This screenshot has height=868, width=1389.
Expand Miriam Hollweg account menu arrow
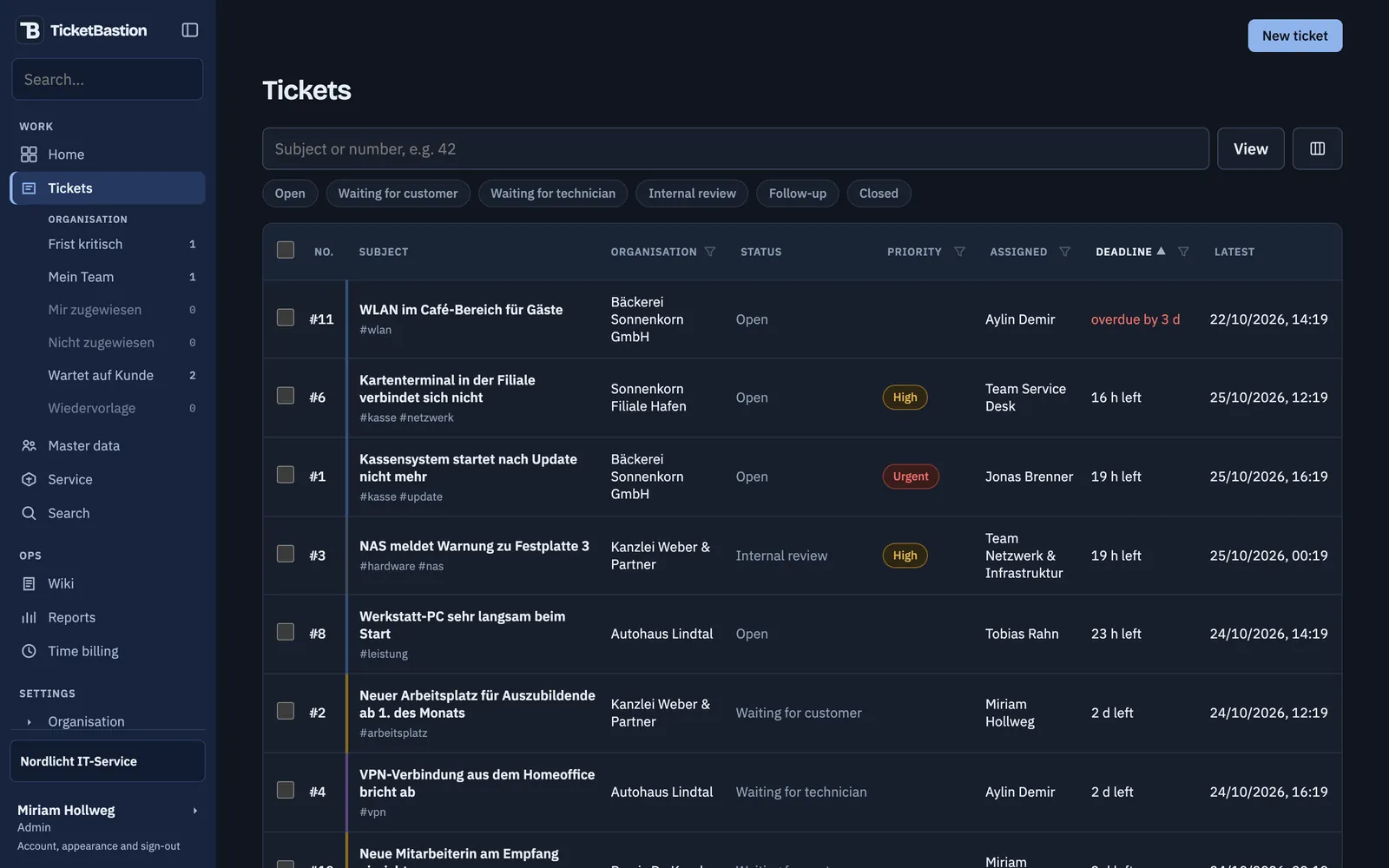(194, 811)
